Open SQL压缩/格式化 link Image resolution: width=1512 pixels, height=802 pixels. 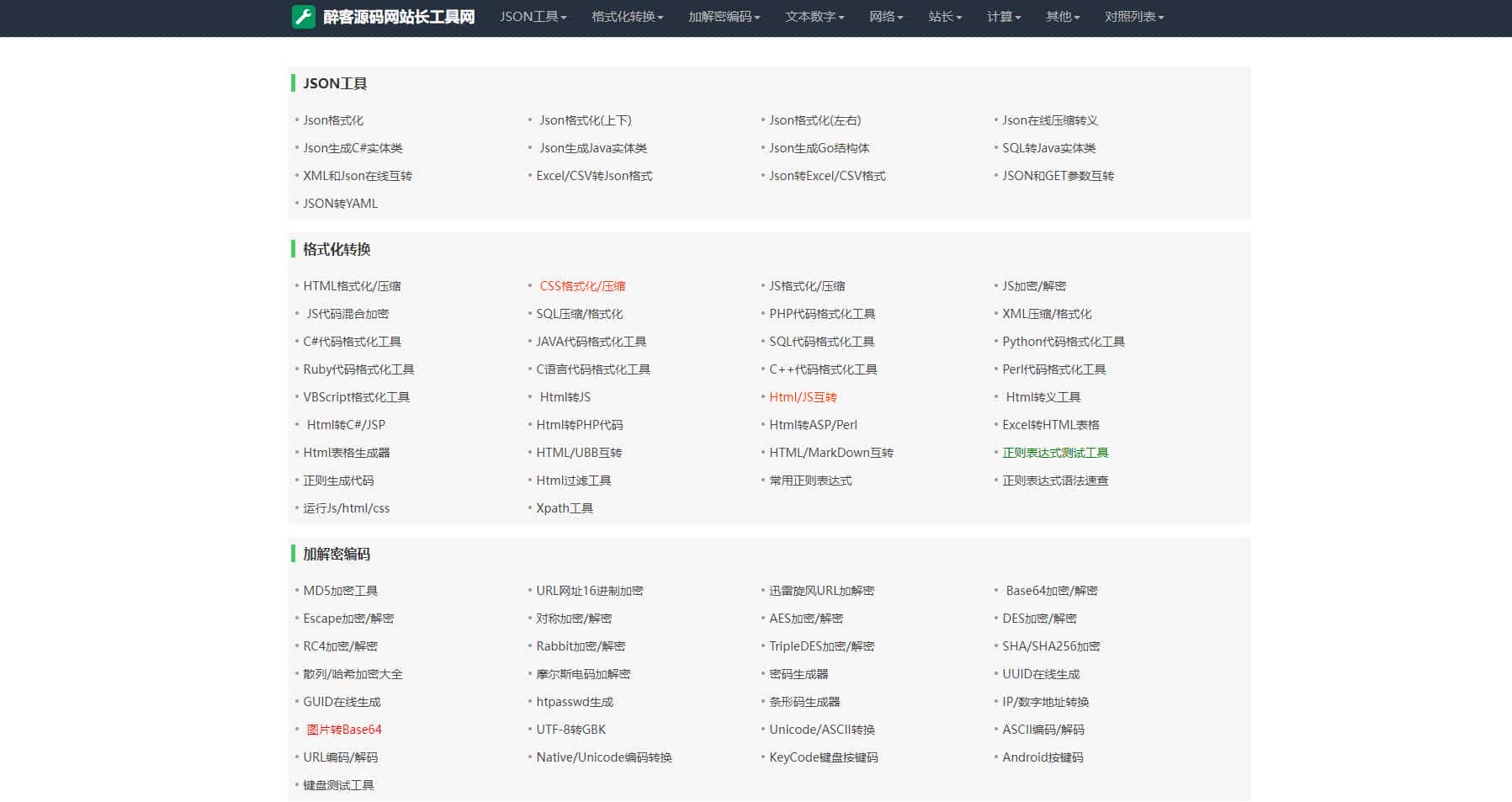tap(580, 314)
